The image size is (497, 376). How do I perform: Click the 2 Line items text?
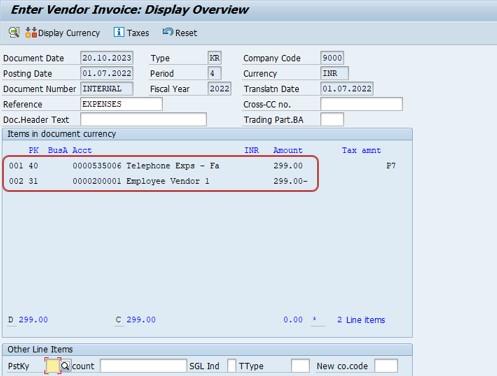(x=361, y=320)
